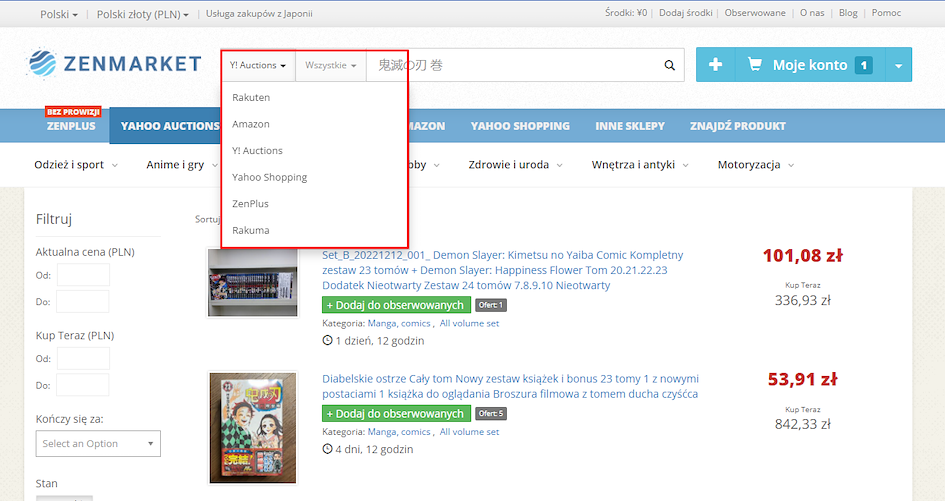The height and width of the screenshot is (501, 945).
Task: Open Manga, comics link in first listing
Action: tap(399, 323)
